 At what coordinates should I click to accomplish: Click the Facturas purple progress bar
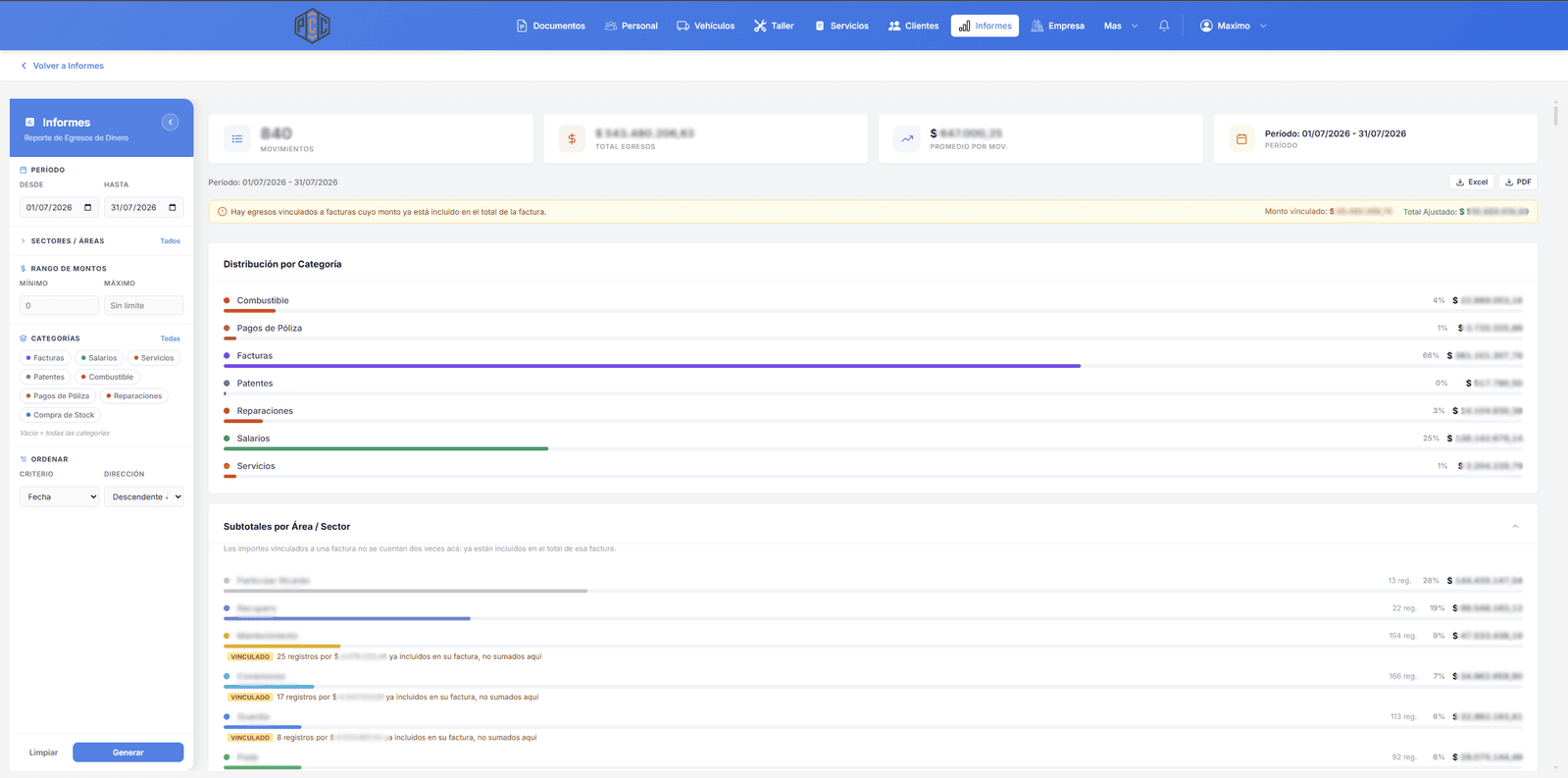click(x=652, y=366)
